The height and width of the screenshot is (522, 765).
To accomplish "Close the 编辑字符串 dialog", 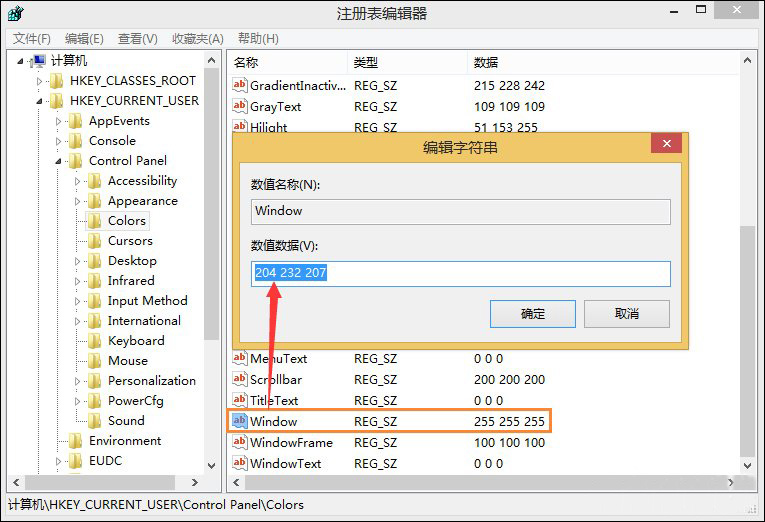I will click(666, 143).
